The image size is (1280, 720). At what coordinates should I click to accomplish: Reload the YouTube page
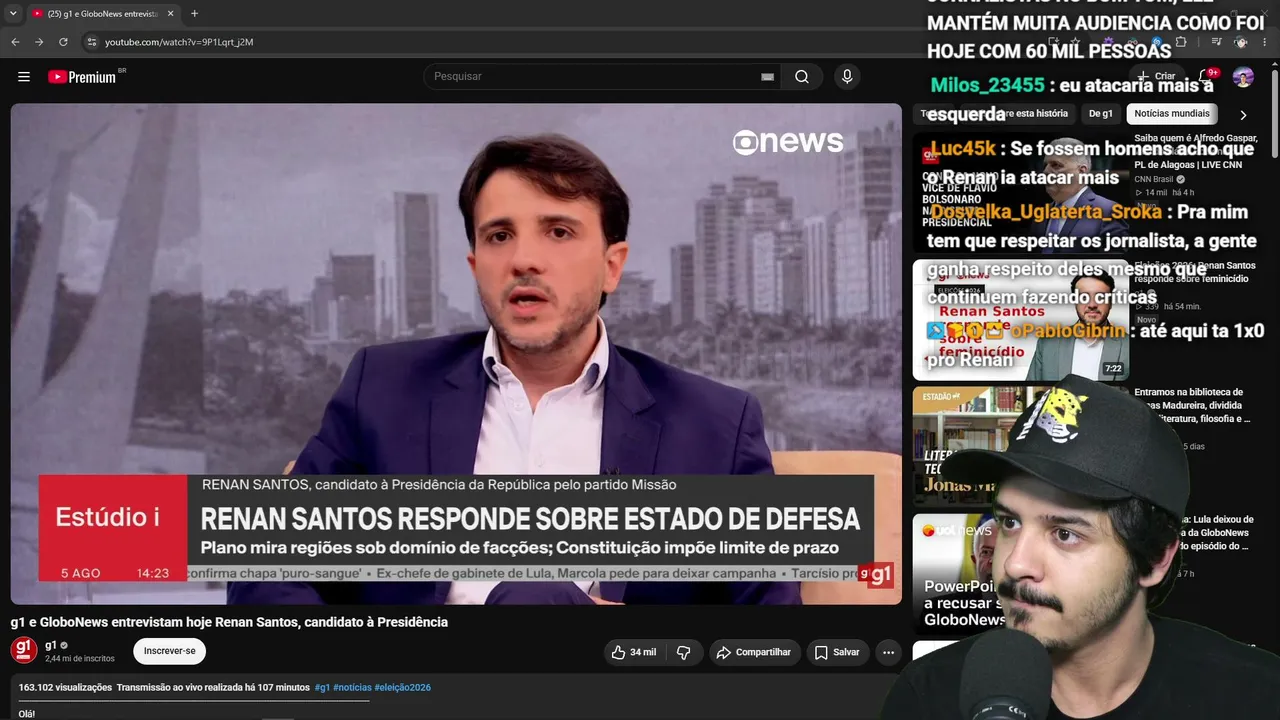(63, 42)
